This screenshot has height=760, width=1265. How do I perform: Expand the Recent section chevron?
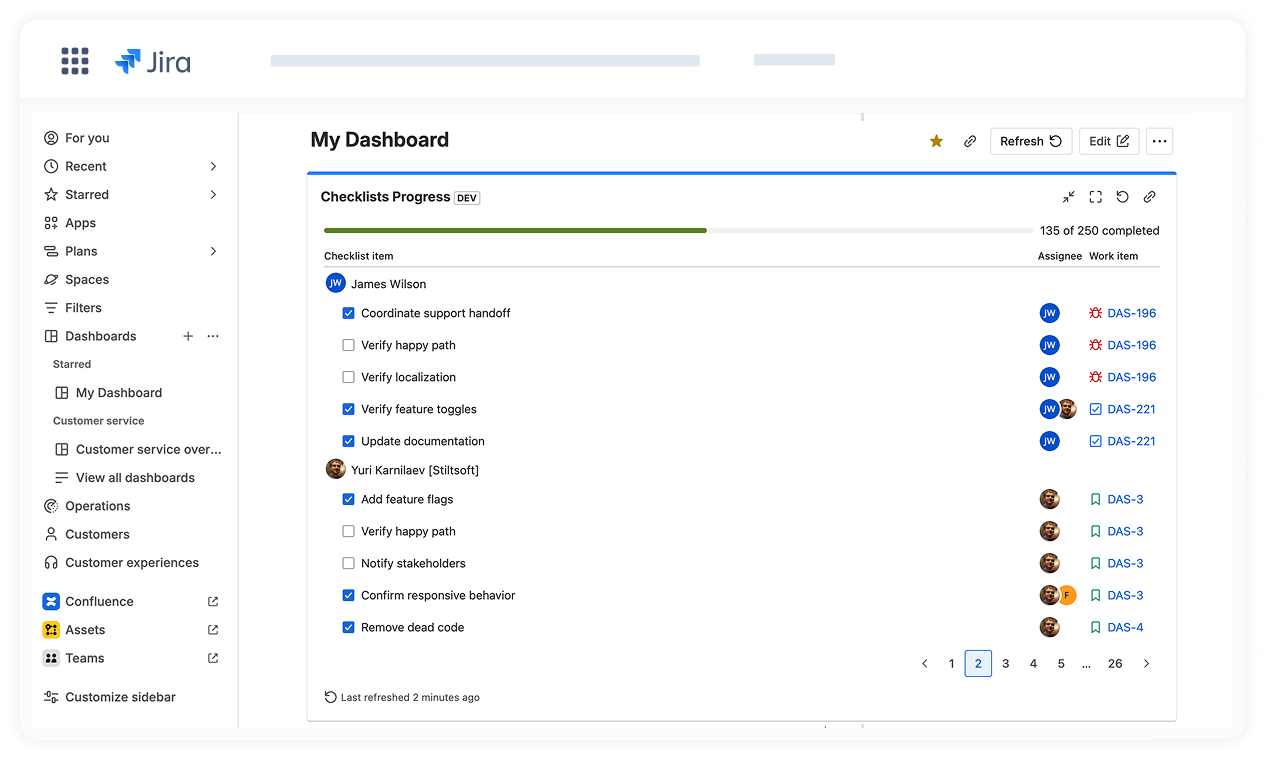[x=213, y=166]
